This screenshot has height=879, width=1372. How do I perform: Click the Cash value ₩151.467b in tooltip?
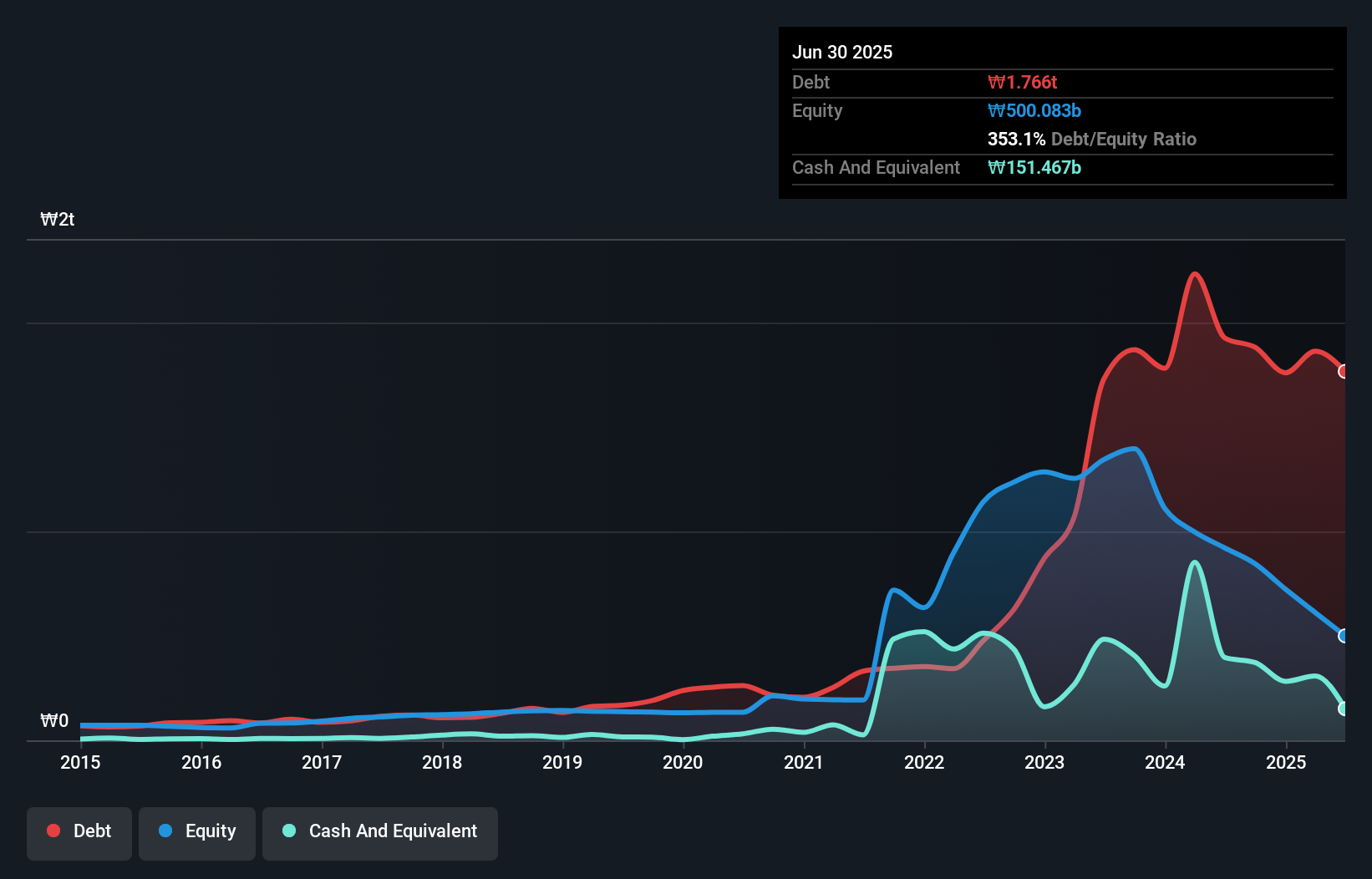tap(1034, 168)
